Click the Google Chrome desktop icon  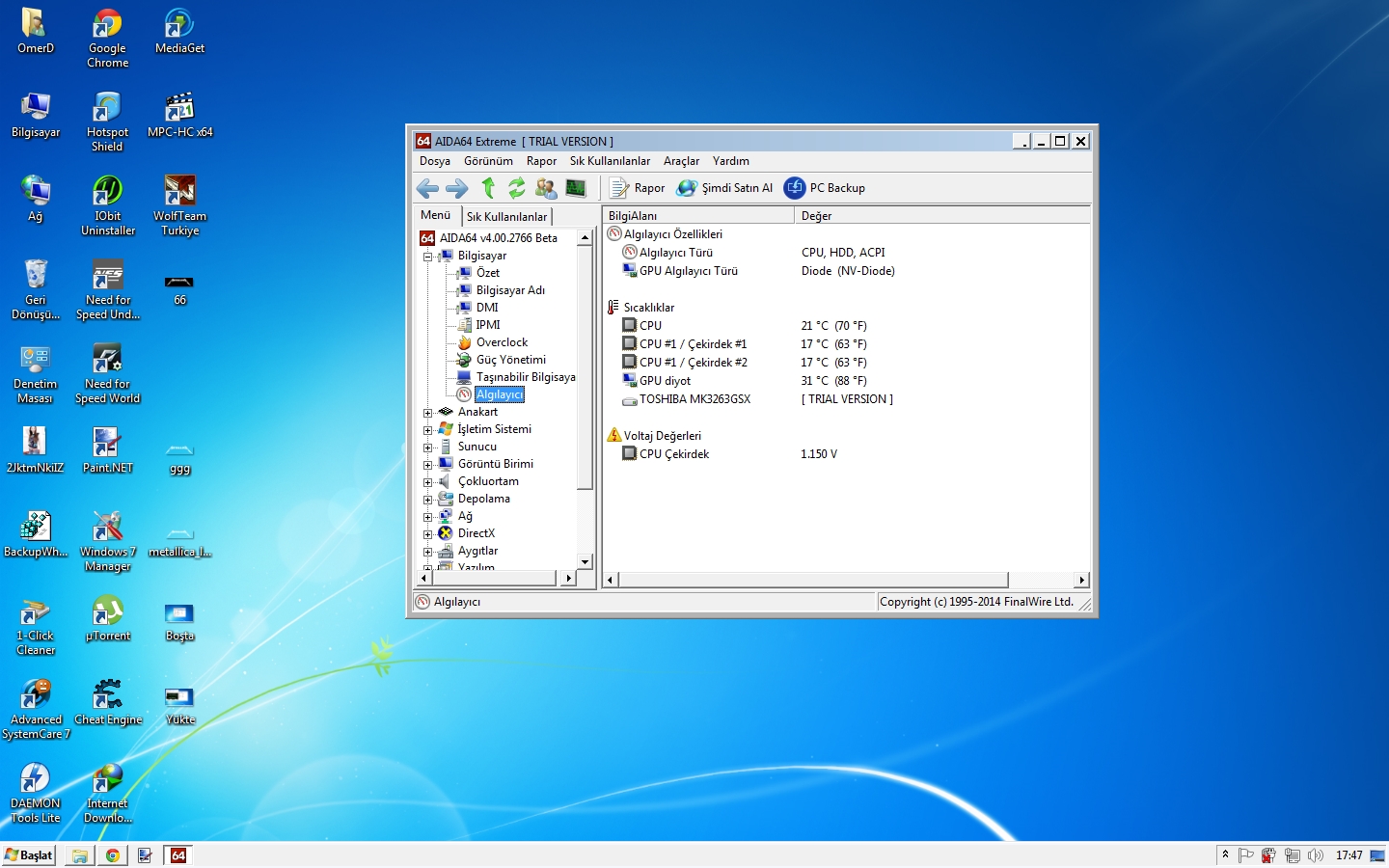[107, 39]
